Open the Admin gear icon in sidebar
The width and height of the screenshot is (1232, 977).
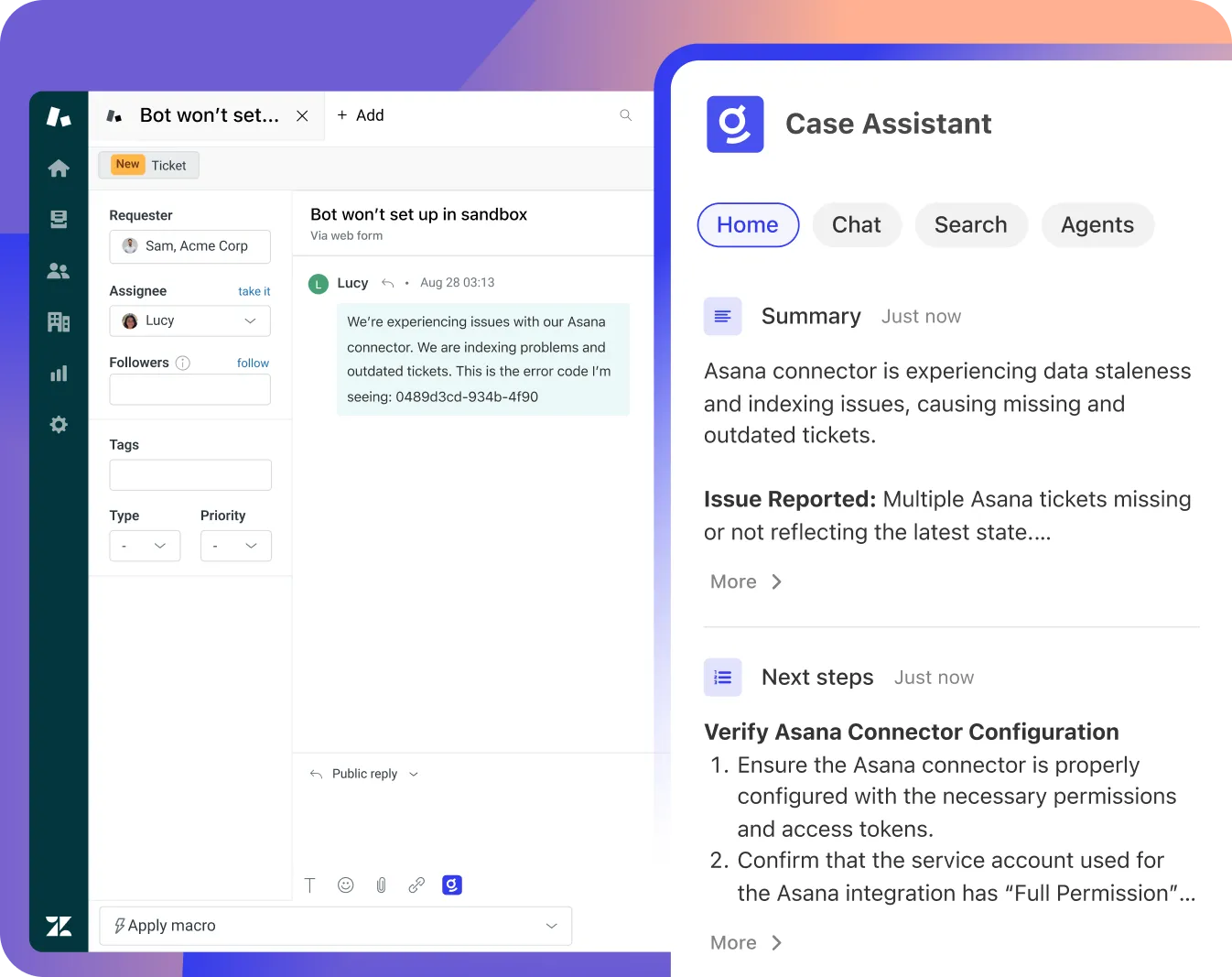point(59,425)
